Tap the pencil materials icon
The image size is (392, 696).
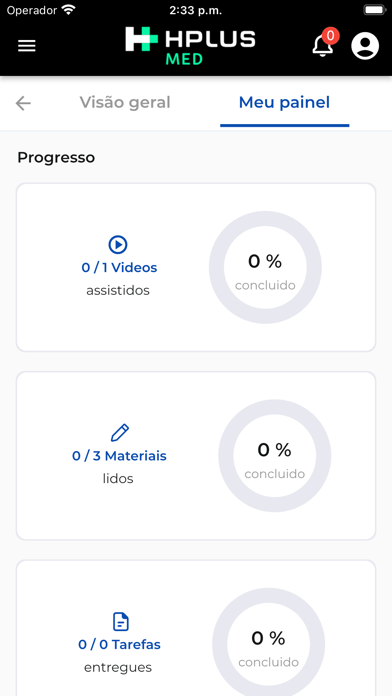[119, 433]
